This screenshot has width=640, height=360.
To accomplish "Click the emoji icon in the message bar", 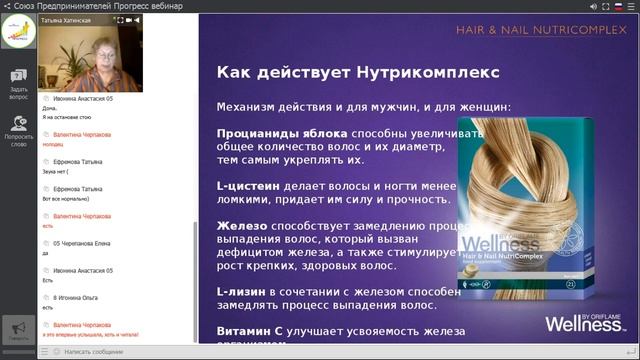I will (x=56, y=352).
